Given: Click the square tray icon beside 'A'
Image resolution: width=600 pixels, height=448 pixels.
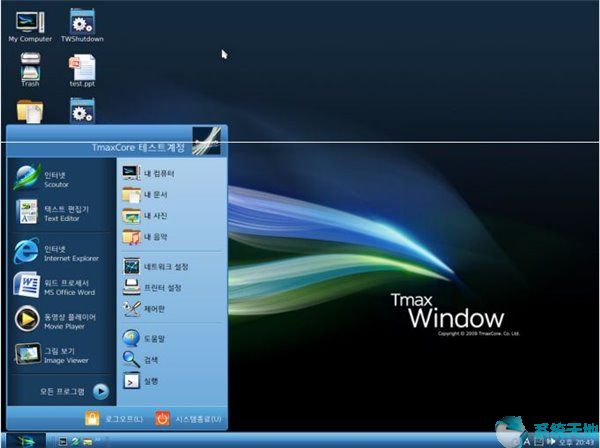Looking at the screenshot, I should pos(539,442).
